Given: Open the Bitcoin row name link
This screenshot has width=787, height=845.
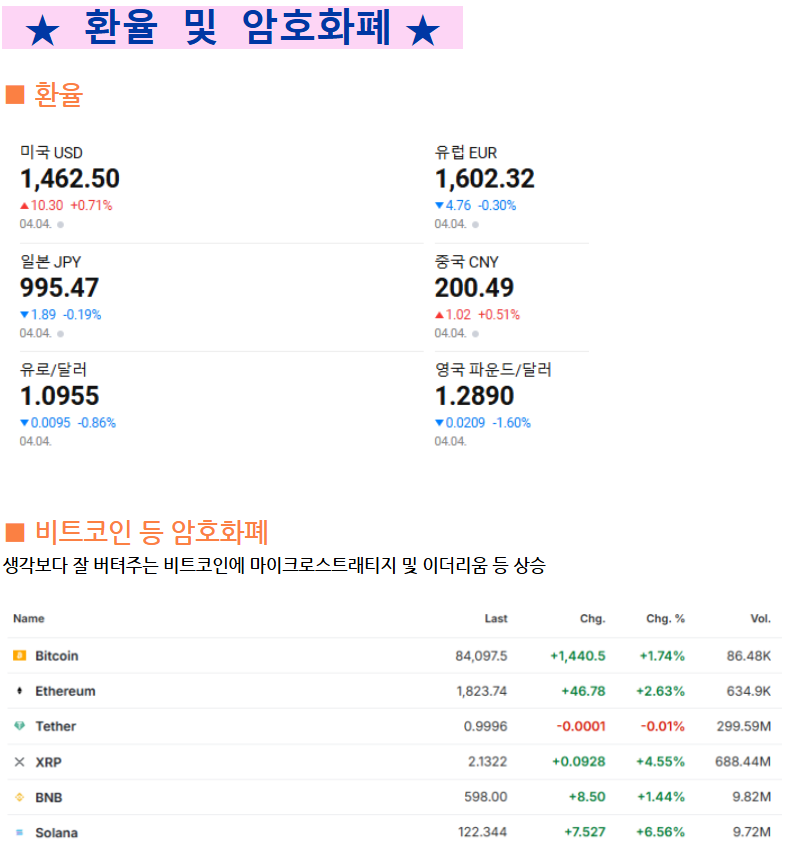Looking at the screenshot, I should coord(57,656).
